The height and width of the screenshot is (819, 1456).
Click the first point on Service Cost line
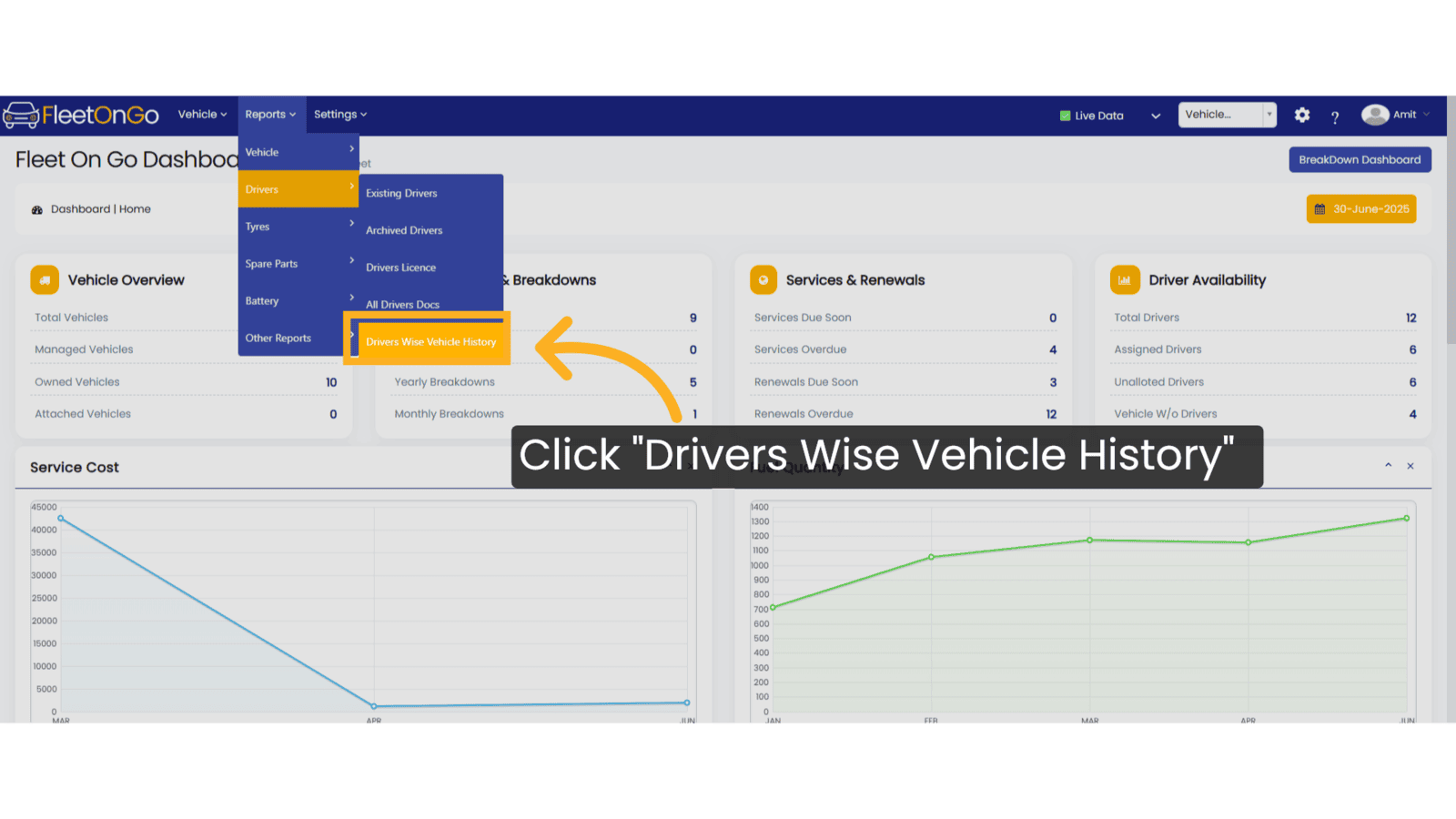[61, 519]
